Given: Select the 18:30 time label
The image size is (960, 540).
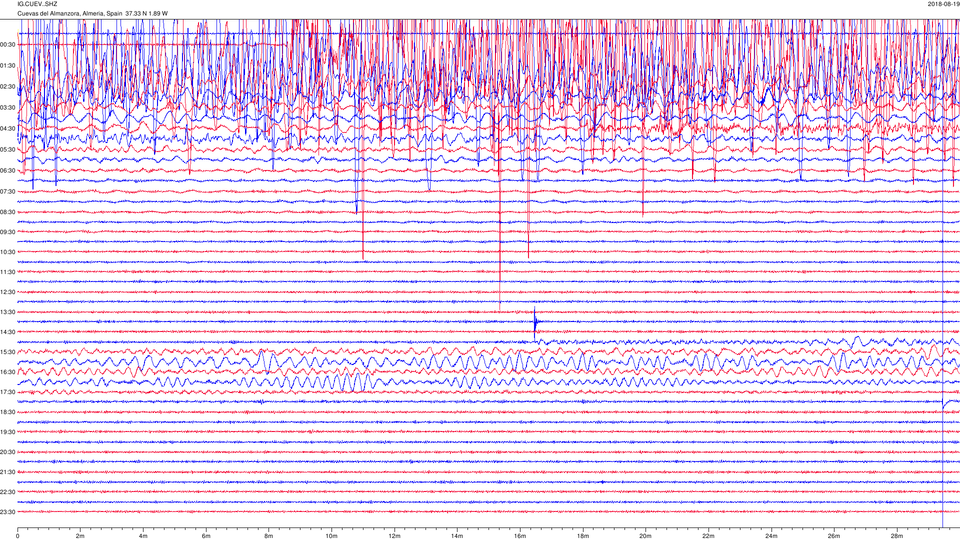Looking at the screenshot, I should (7, 412).
